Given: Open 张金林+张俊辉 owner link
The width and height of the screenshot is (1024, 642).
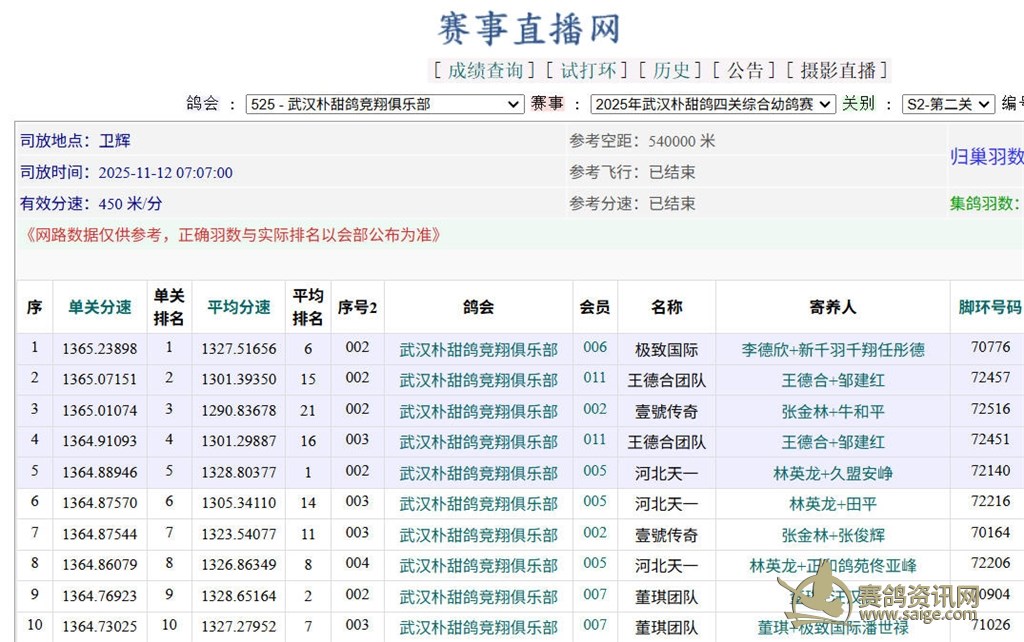Looking at the screenshot, I should (x=832, y=535).
